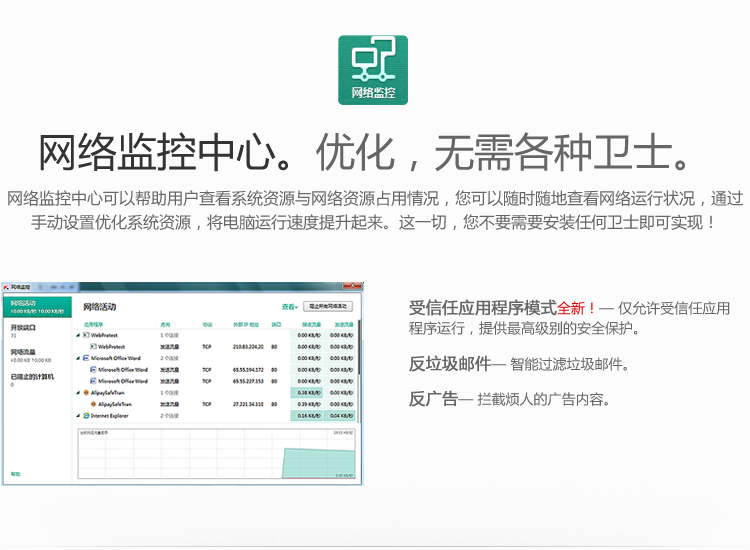The height and width of the screenshot is (550, 750).
Task: Click the AlipaySafeTran group icon
Action: pos(87,392)
